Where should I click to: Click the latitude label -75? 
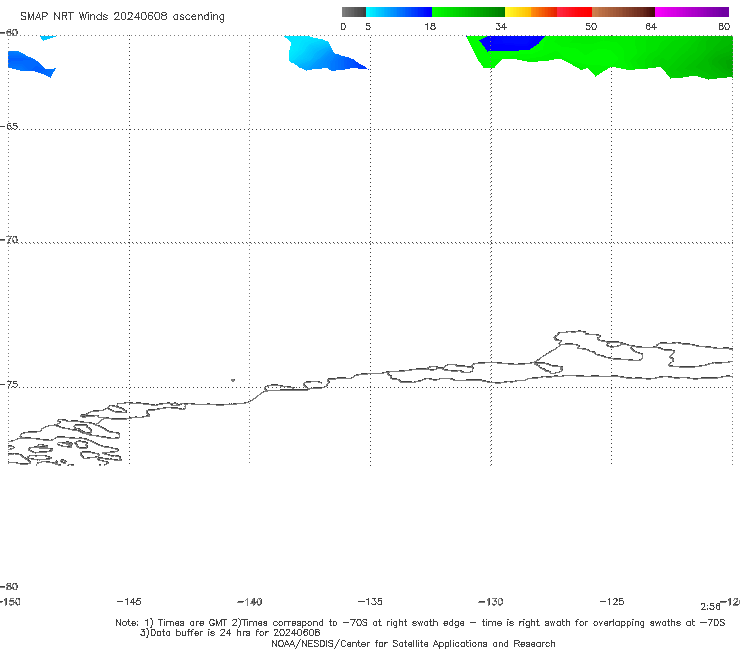9,385
